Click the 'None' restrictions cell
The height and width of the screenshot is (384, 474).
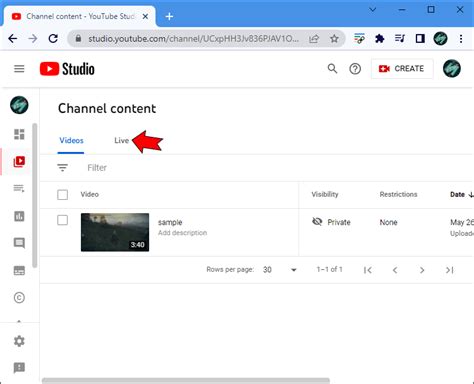(388, 222)
